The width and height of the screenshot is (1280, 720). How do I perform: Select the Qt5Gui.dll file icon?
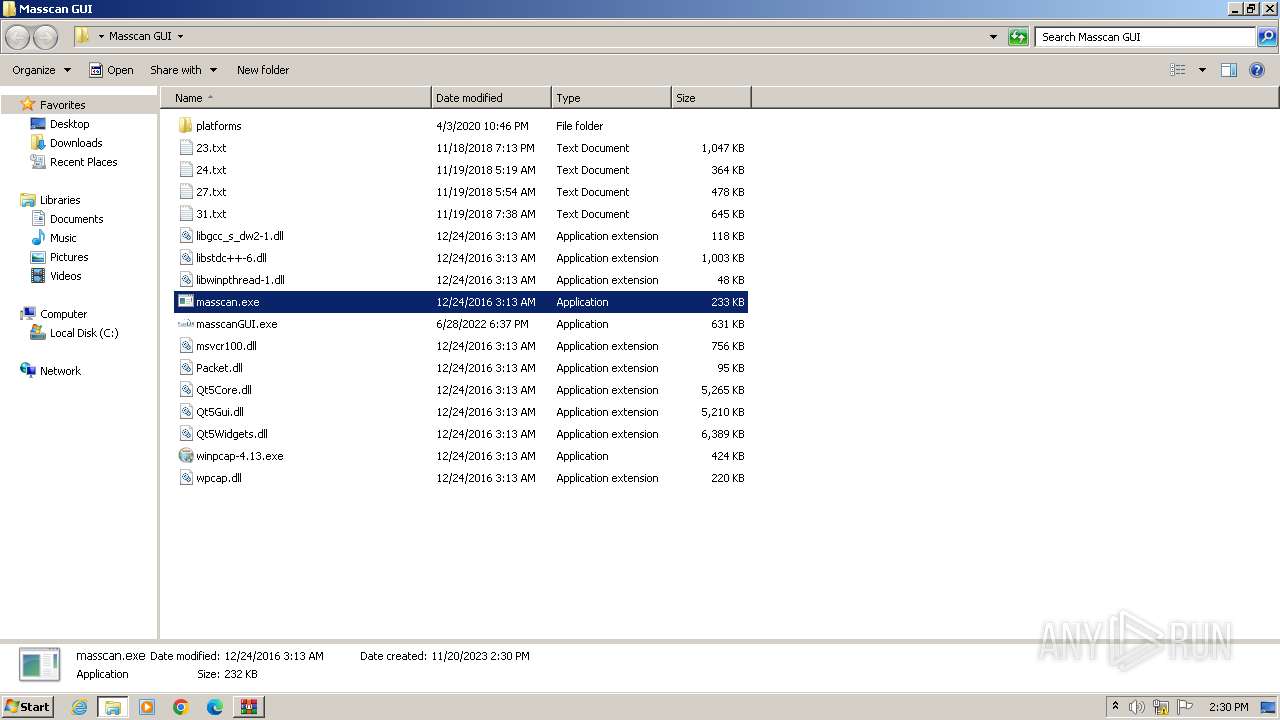coord(185,412)
